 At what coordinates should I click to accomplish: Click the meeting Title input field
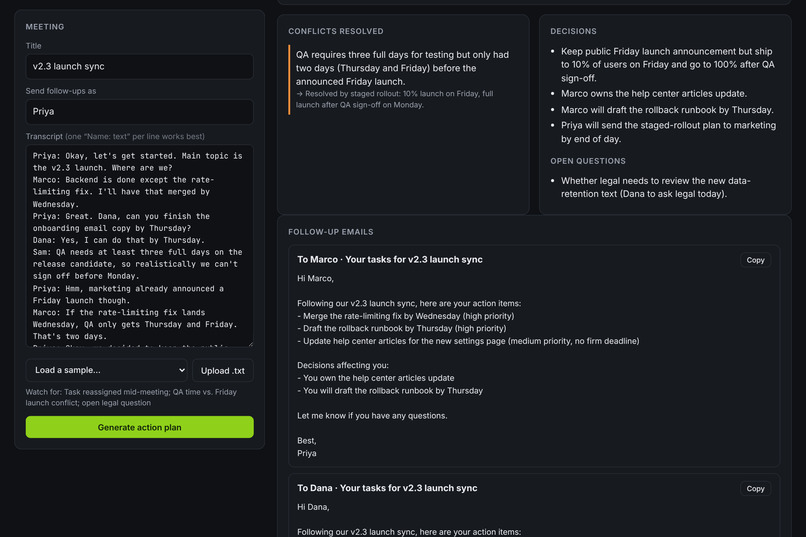(139, 66)
